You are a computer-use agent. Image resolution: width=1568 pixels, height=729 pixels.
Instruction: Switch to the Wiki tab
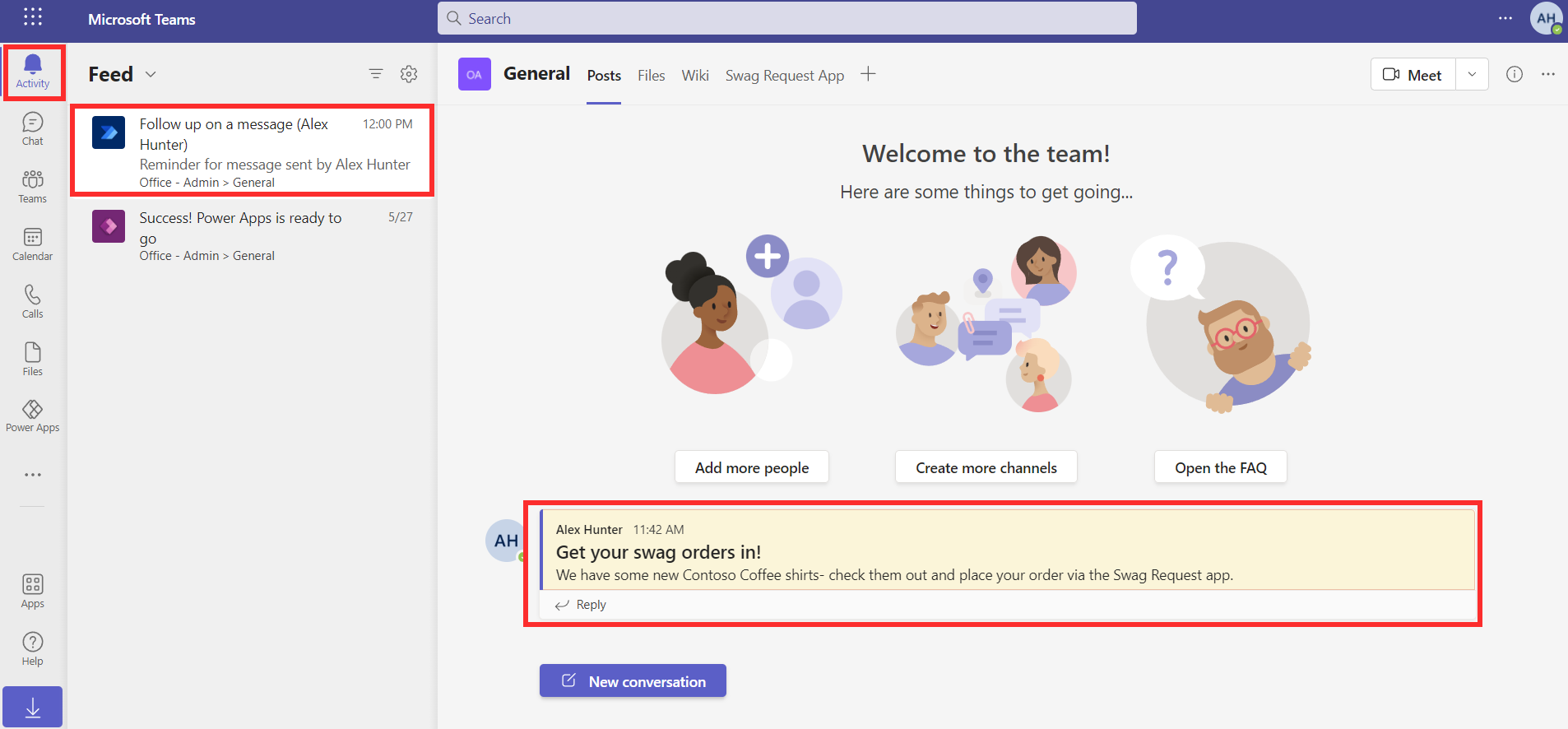[695, 76]
